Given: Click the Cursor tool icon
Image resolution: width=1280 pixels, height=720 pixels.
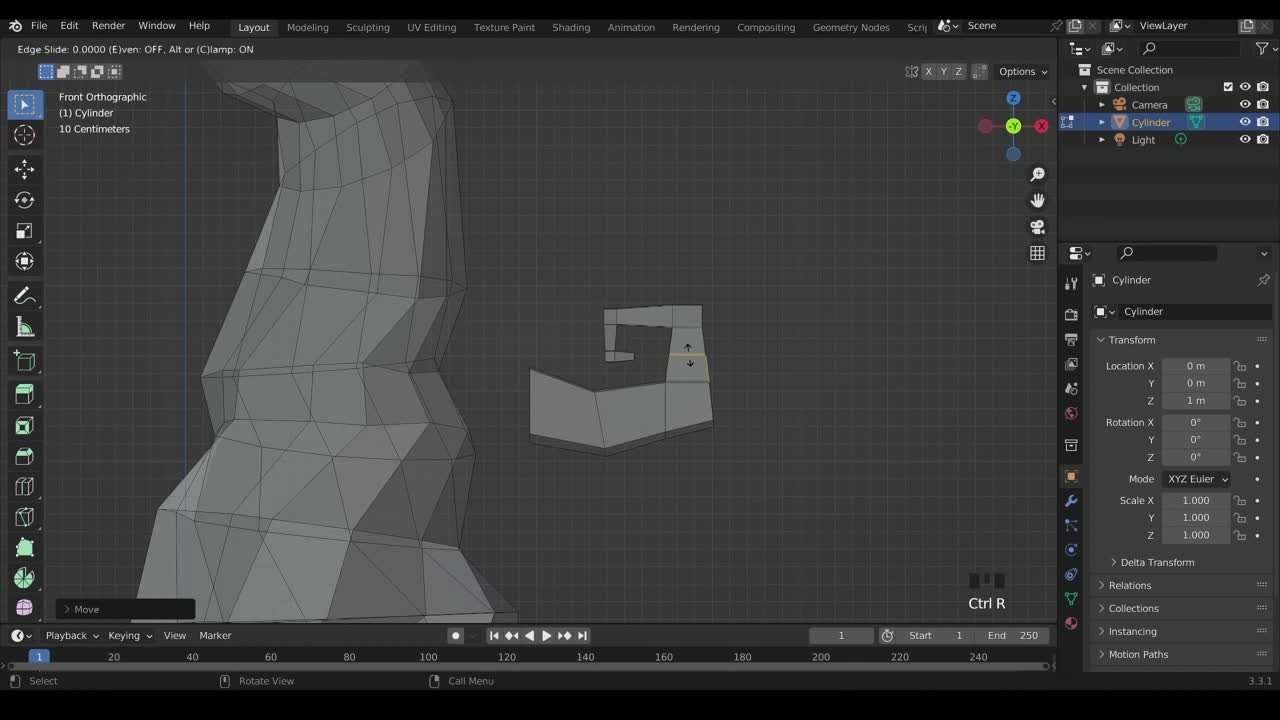Looking at the screenshot, I should pyautogui.click(x=25, y=135).
